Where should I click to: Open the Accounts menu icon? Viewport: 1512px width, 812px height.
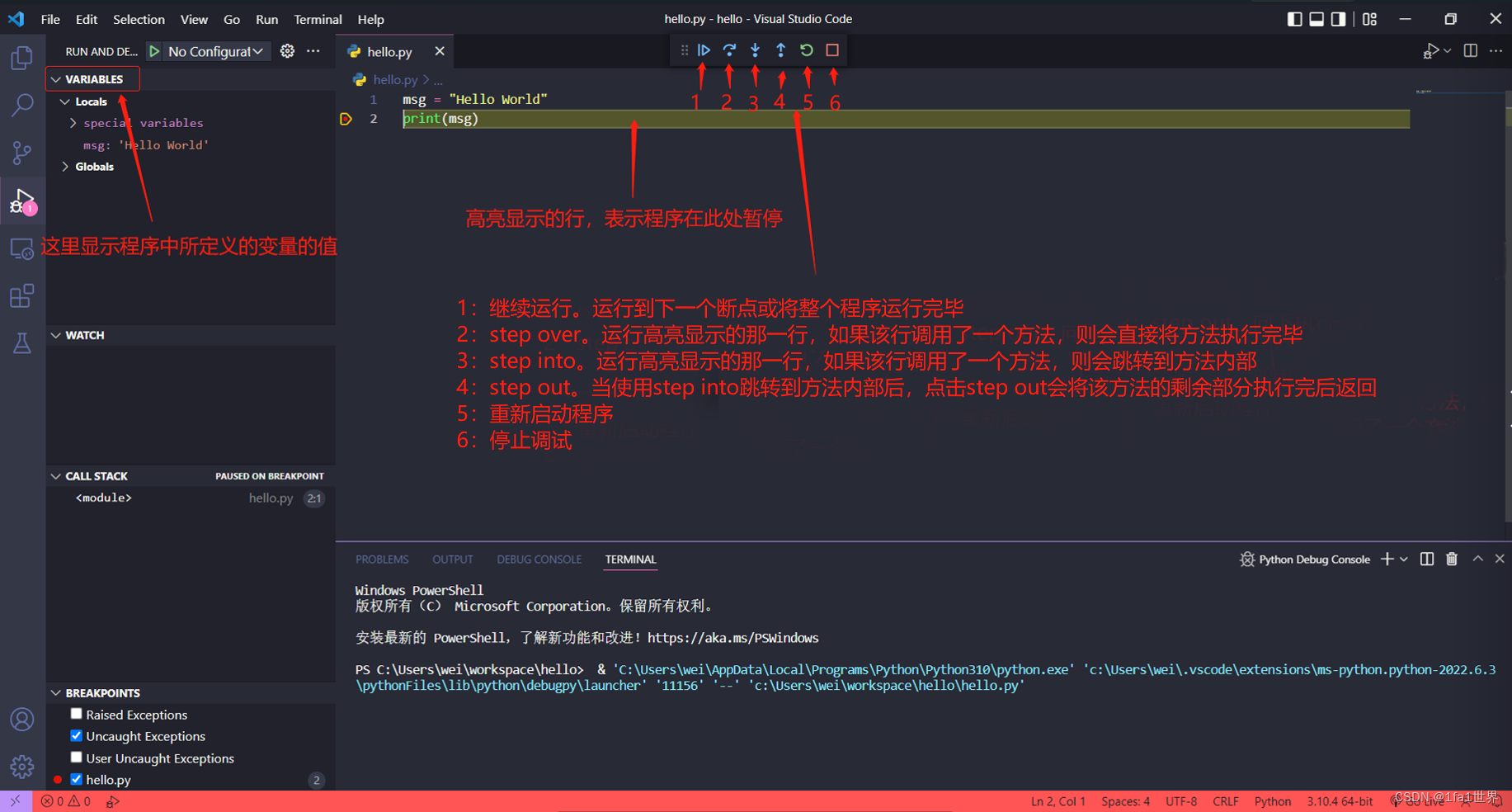pyautogui.click(x=22, y=720)
